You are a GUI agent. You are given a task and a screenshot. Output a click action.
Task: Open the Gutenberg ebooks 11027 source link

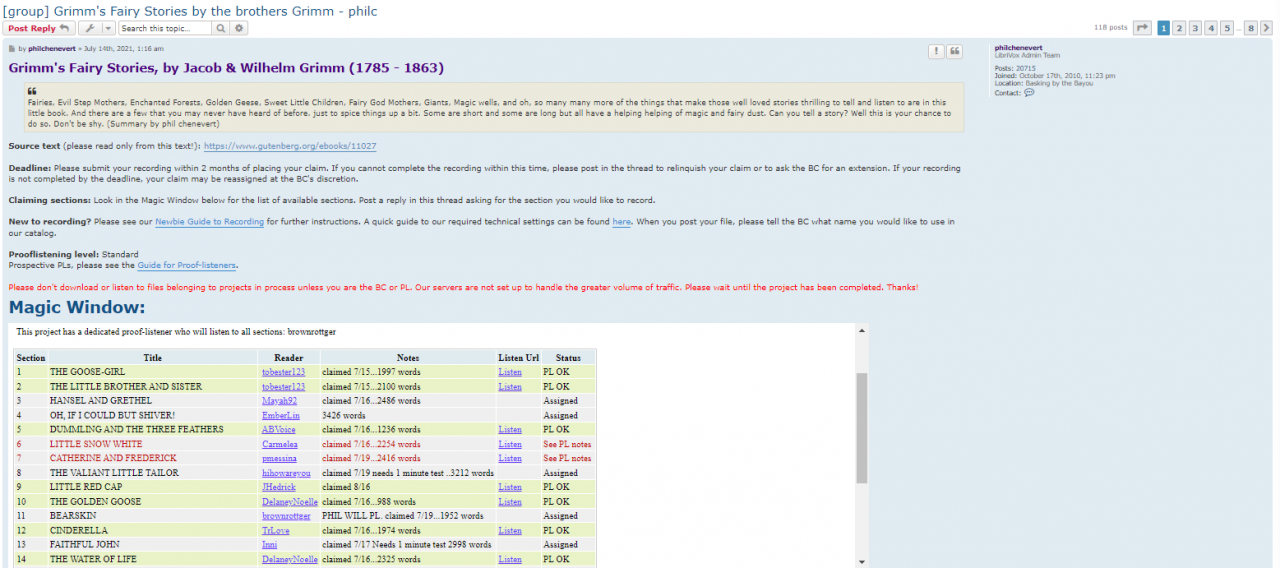pos(290,146)
